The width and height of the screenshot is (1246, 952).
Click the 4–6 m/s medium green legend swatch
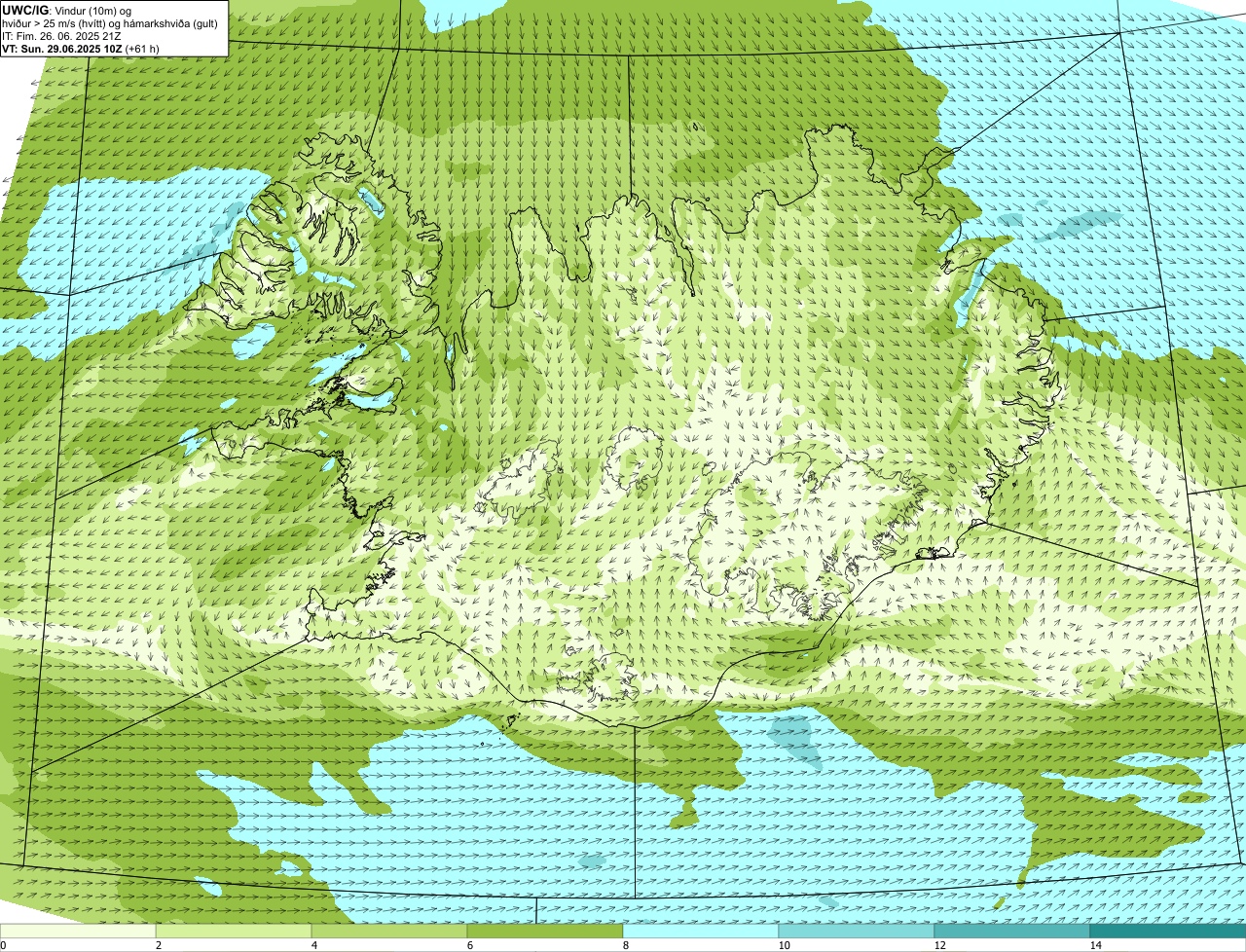pyautogui.click(x=389, y=931)
